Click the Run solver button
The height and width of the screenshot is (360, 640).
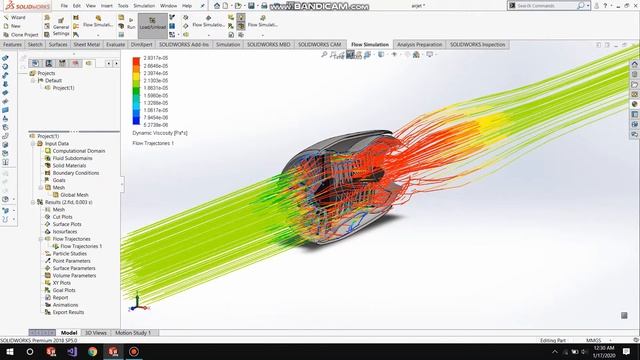[131, 23]
